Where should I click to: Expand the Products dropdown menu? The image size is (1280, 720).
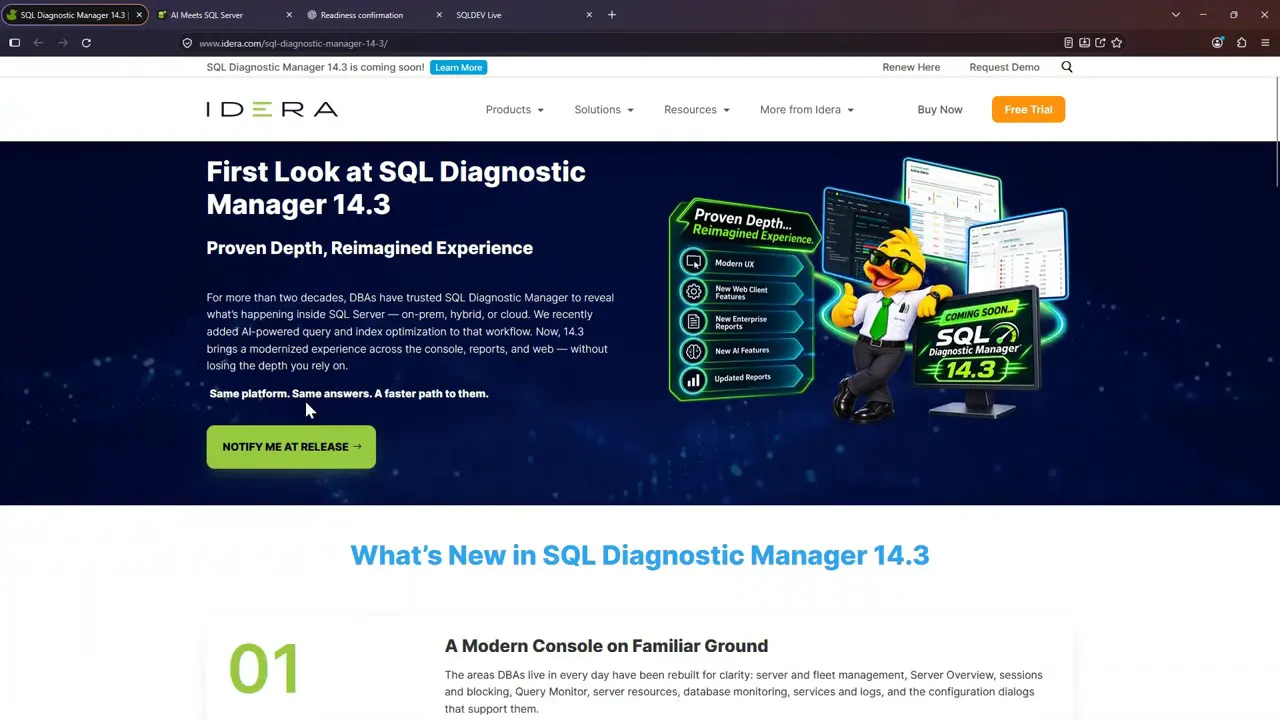[x=515, y=110]
